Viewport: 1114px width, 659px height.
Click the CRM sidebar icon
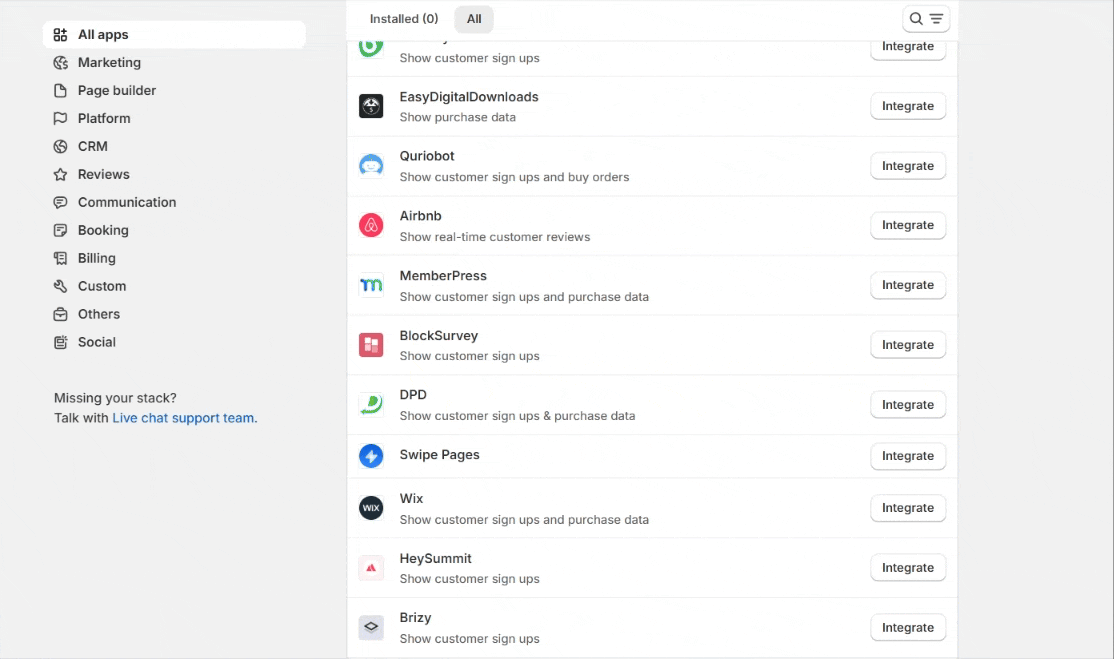tap(60, 146)
